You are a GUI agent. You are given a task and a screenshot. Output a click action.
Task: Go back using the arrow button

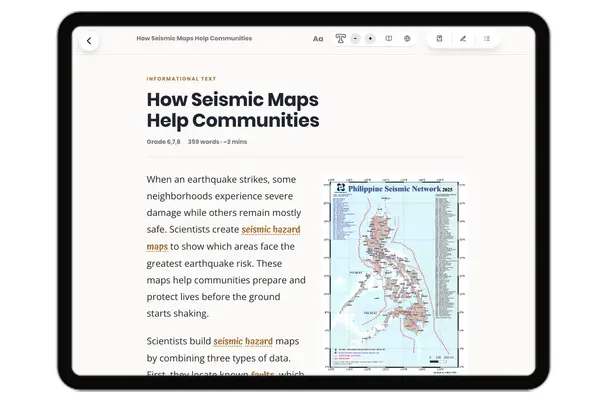[89, 41]
